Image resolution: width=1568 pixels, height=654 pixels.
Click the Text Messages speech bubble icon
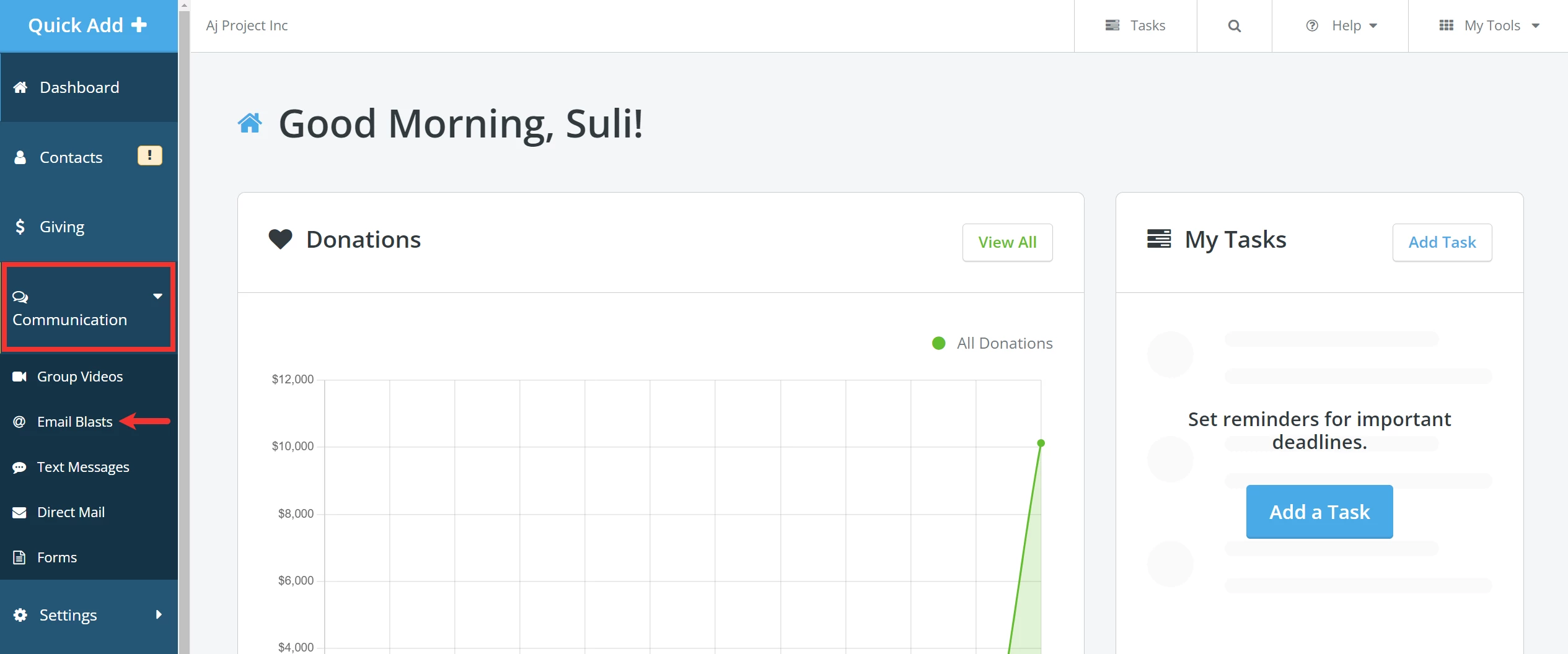point(19,468)
